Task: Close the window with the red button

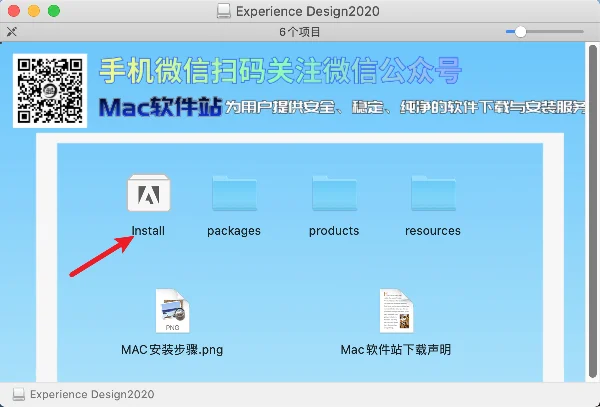Action: click(x=14, y=11)
